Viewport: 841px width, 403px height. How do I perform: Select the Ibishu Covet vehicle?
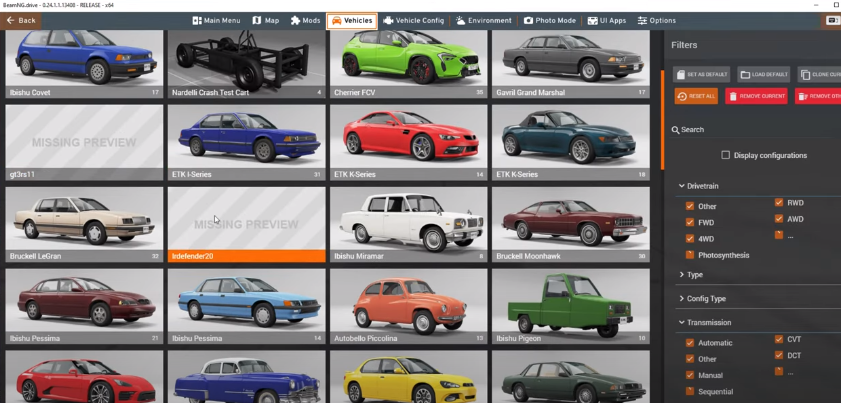tap(84, 64)
